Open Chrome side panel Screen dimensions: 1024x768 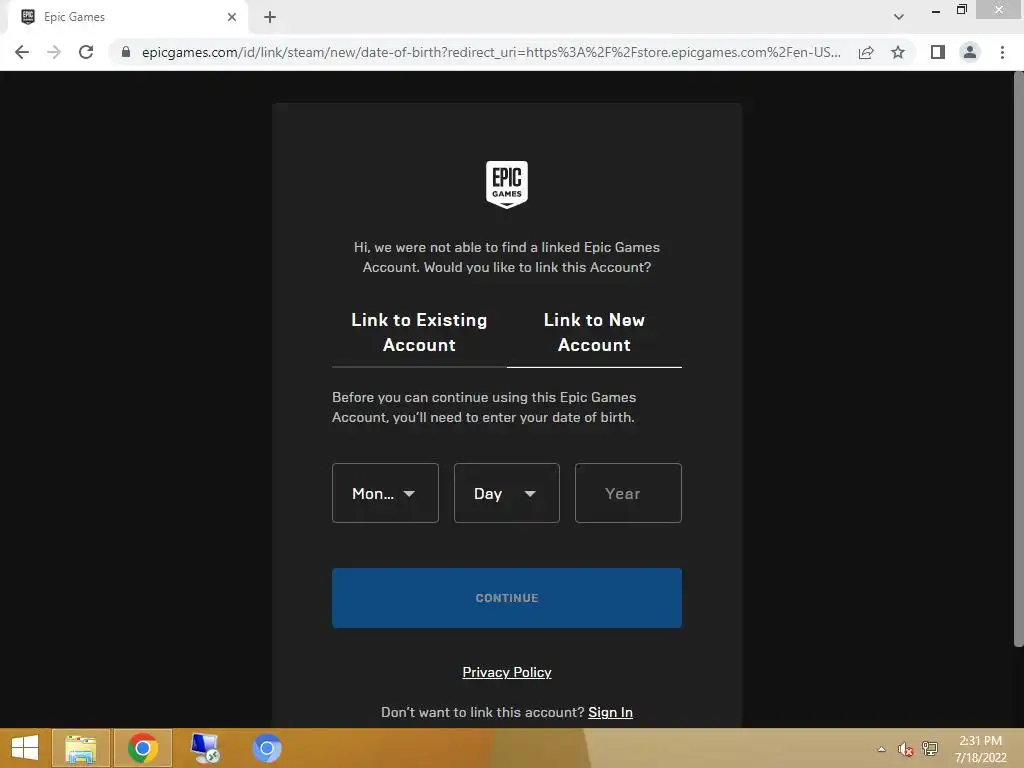tap(938, 52)
